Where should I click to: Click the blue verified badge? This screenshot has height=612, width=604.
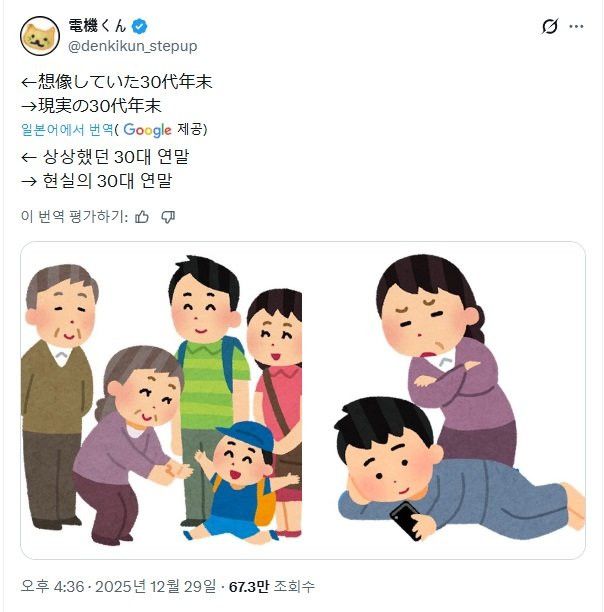pos(139,27)
